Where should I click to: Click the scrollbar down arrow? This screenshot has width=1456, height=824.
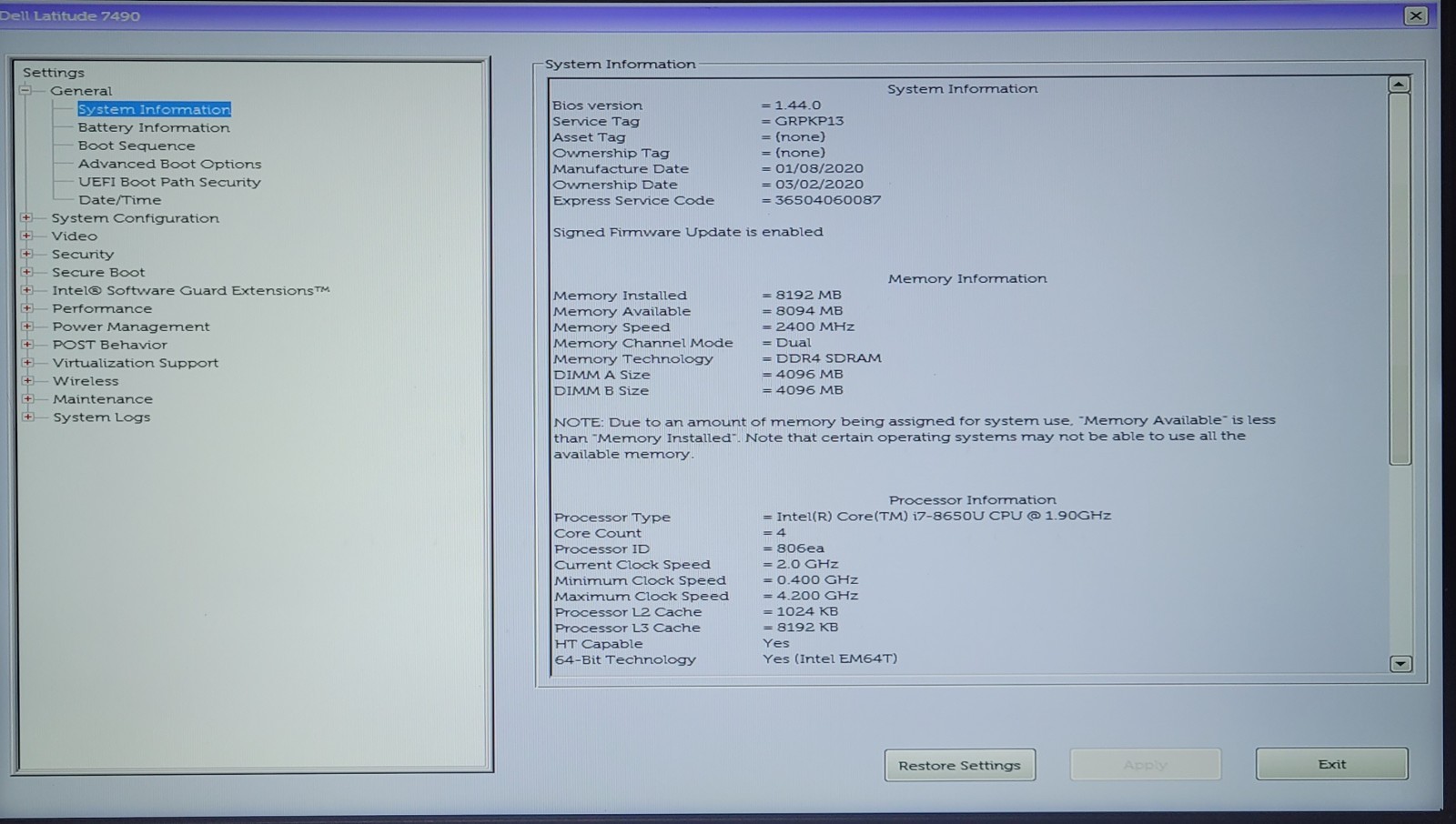click(1400, 664)
